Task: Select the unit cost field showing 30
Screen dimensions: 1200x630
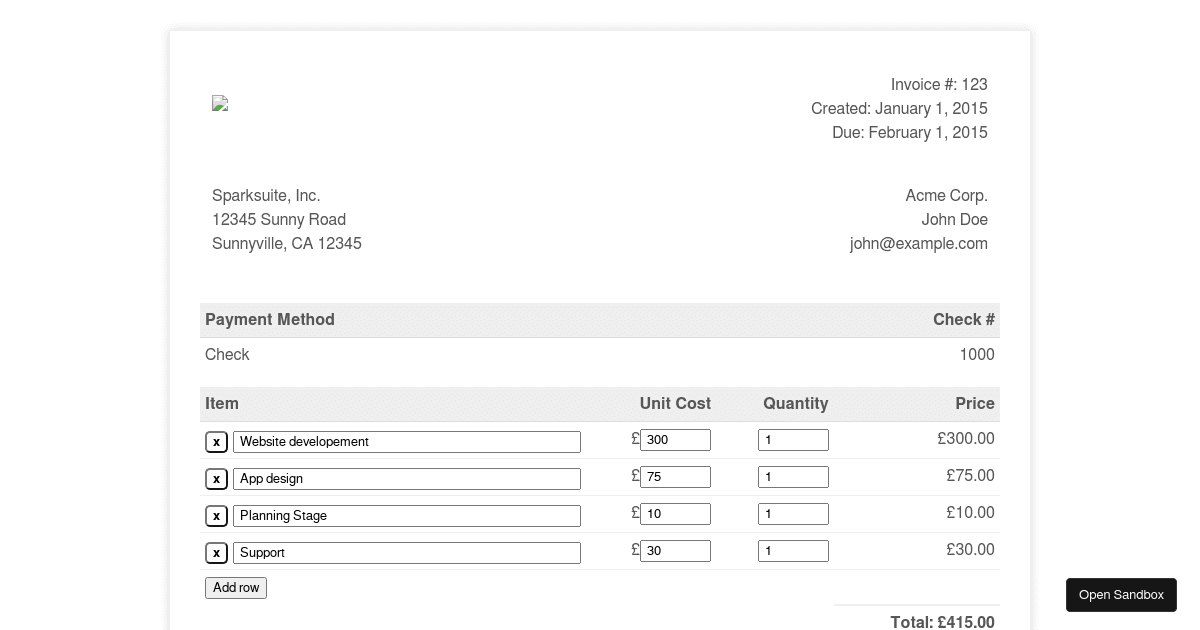Action: click(675, 550)
